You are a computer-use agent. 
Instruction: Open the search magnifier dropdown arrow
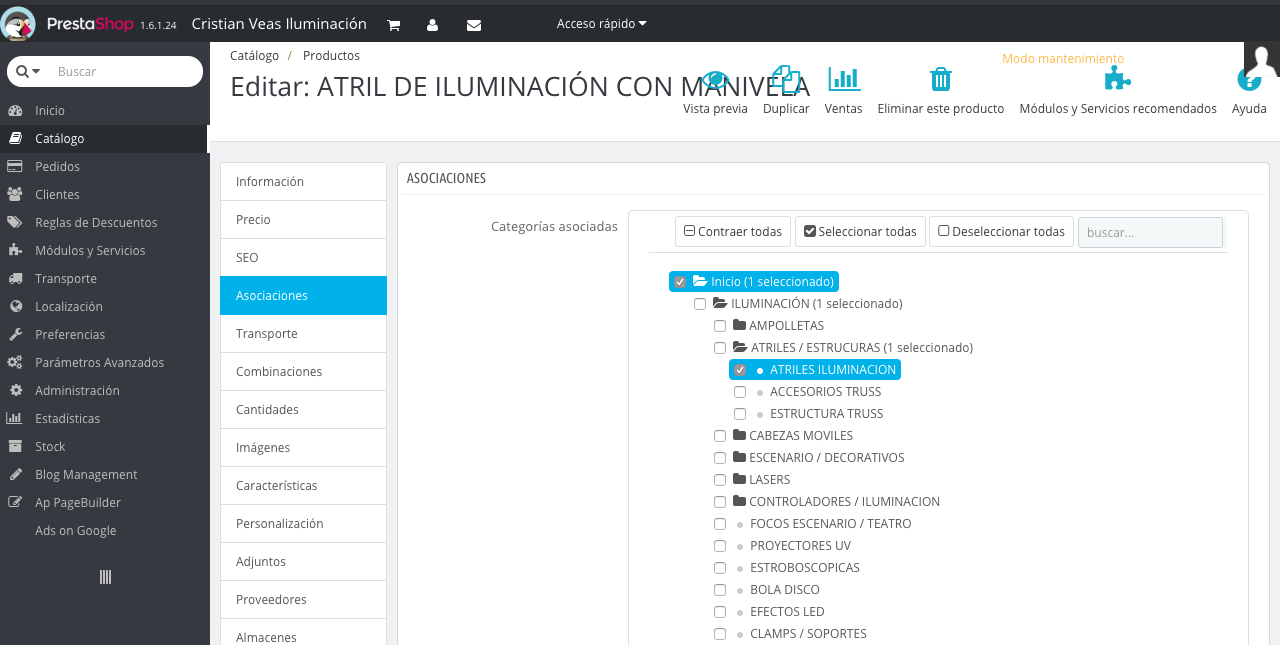37,72
